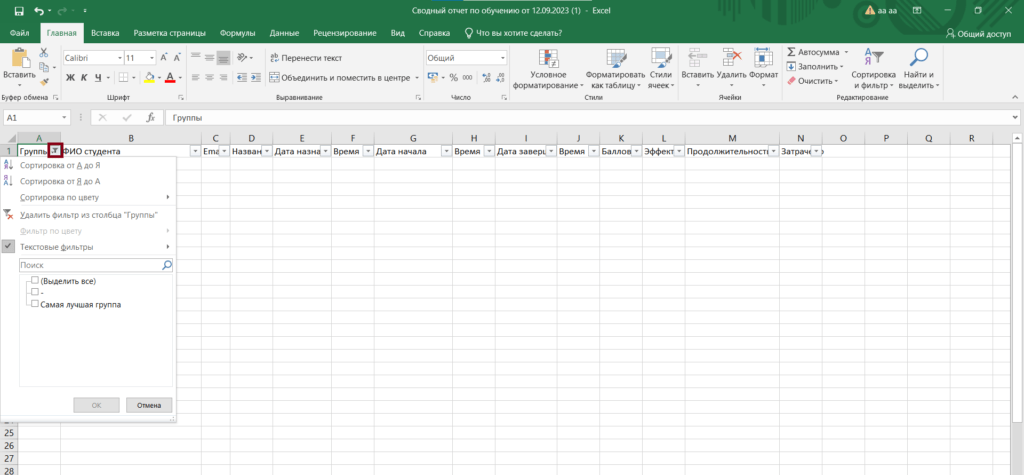The image size is (1024, 475).
Task: Apply red font color A
Action: tap(170, 78)
